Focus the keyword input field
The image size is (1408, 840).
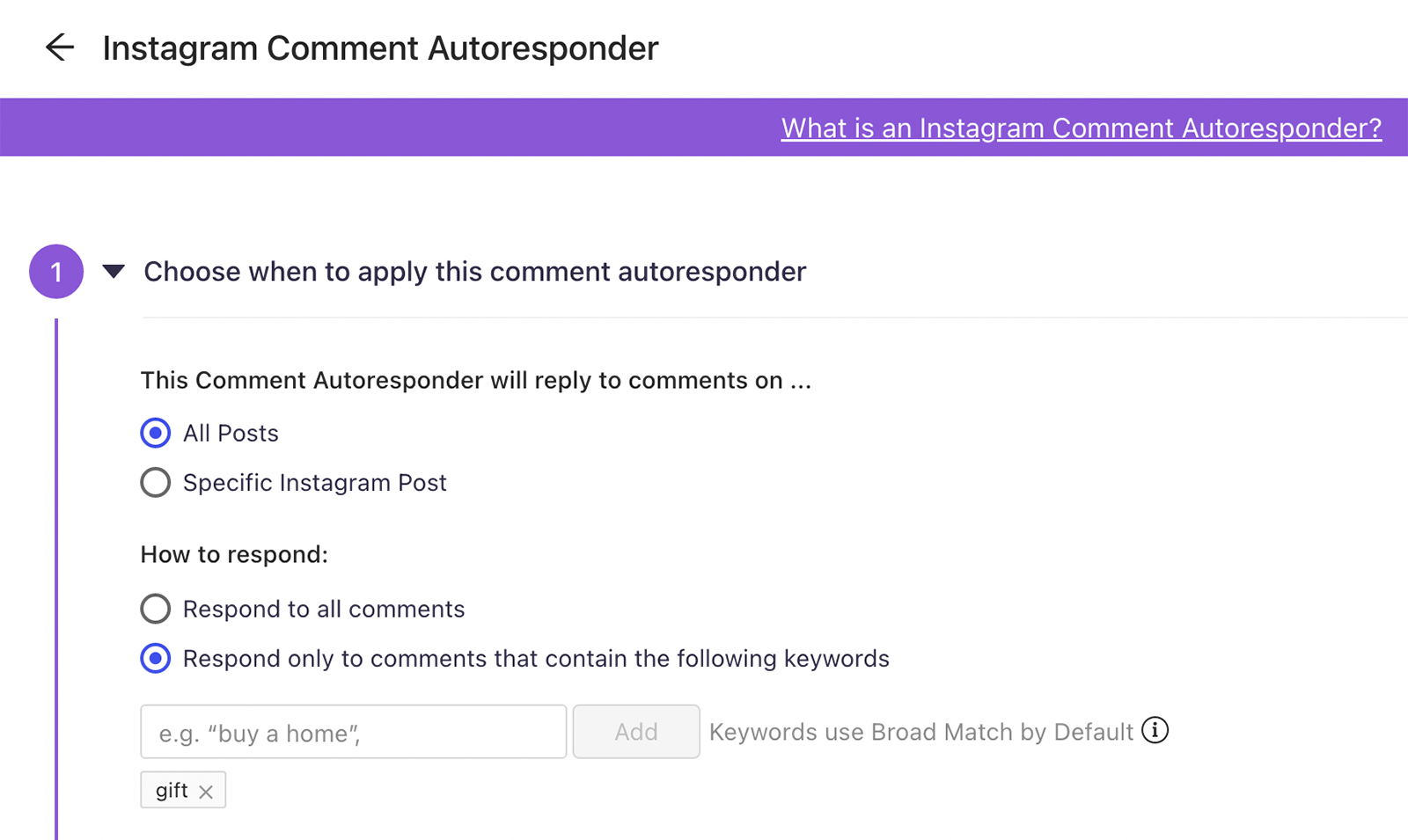pyautogui.click(x=353, y=732)
